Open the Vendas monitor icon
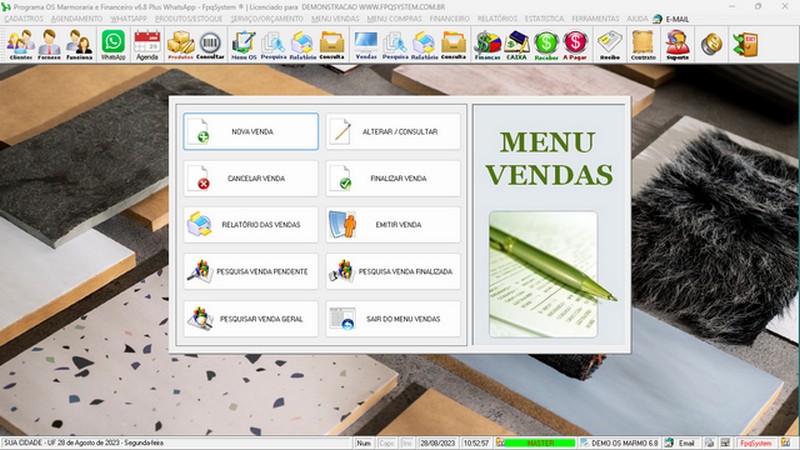This screenshot has width=800, height=450. (x=366, y=44)
